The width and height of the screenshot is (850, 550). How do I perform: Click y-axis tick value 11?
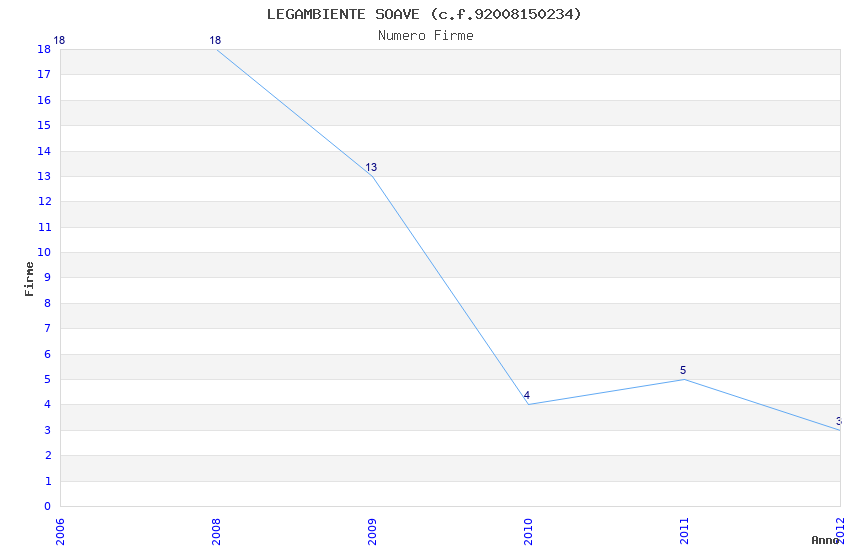(44, 228)
